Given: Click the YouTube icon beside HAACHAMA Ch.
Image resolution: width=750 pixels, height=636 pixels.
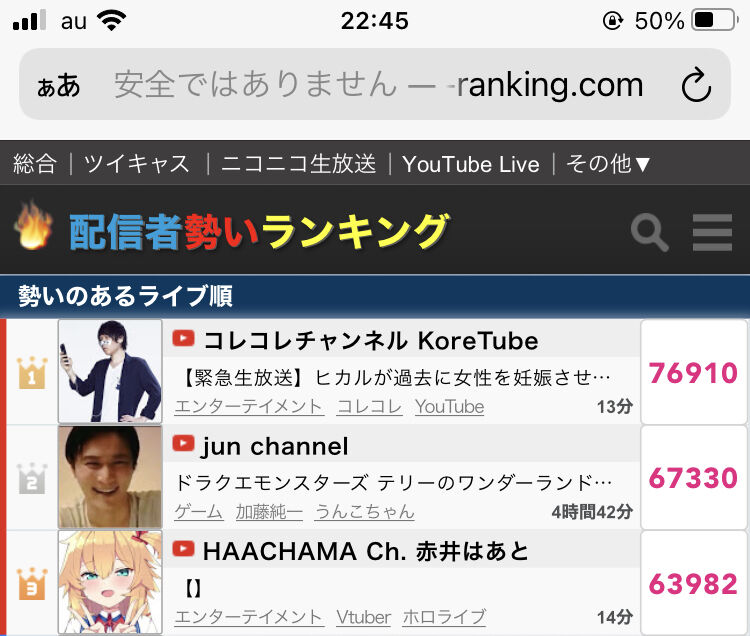Looking at the screenshot, I should (183, 549).
